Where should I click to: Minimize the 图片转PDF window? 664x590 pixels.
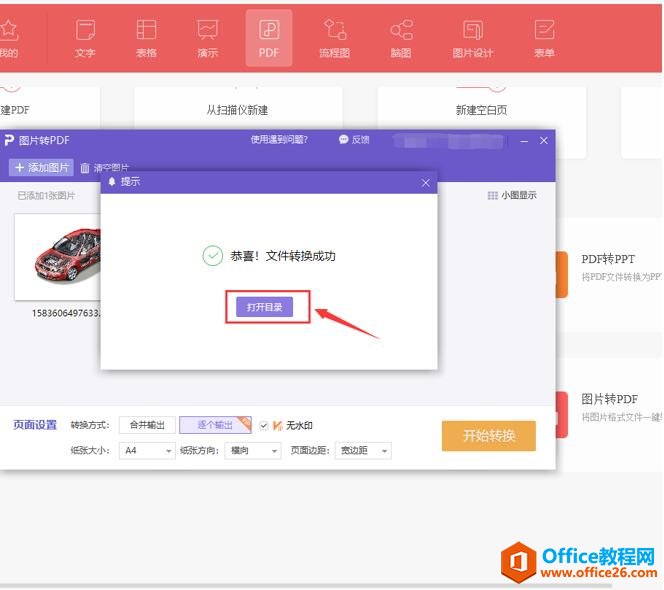click(x=524, y=141)
